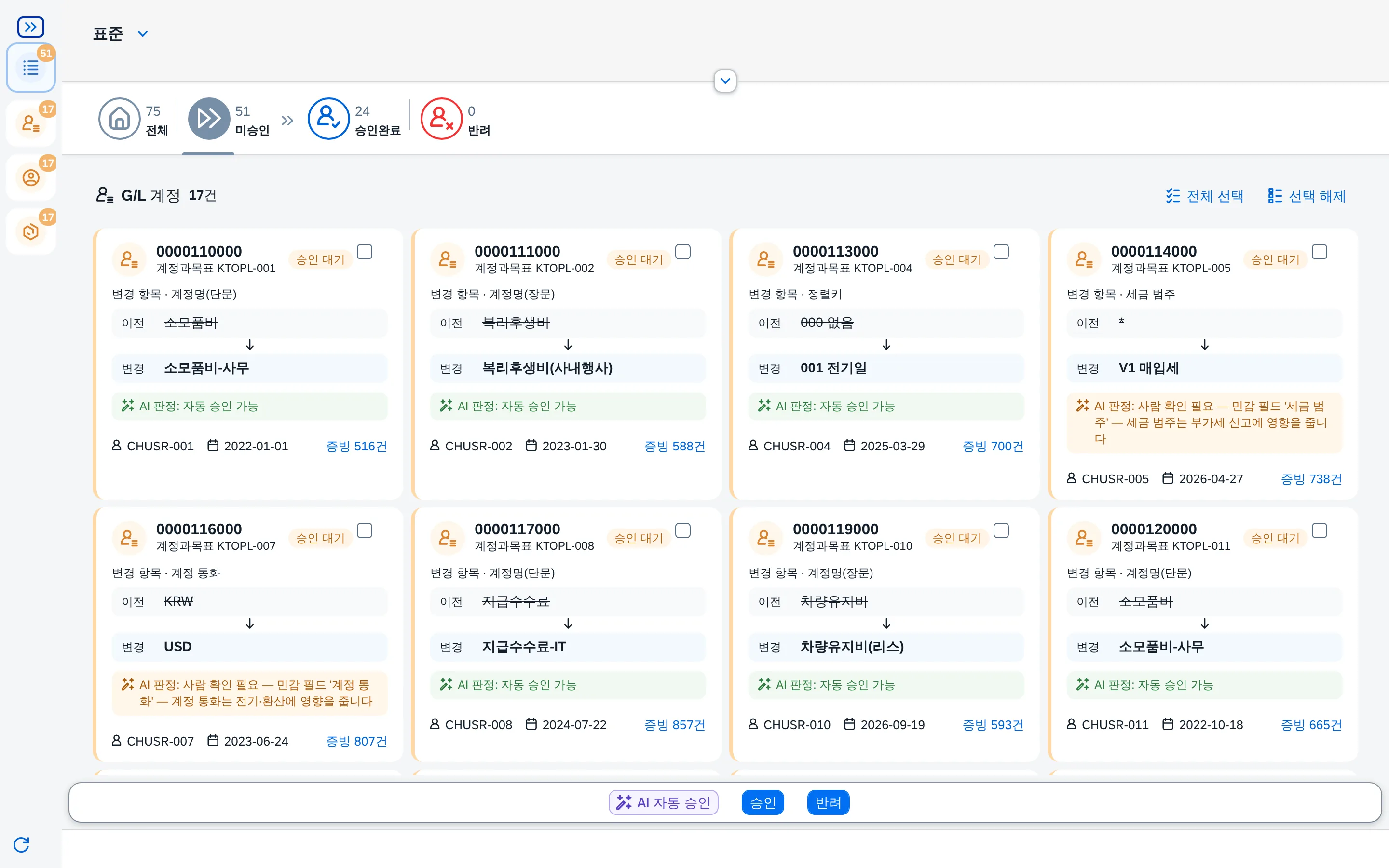Check the box for account 0000110000
The width and height of the screenshot is (1389, 868).
[365, 252]
